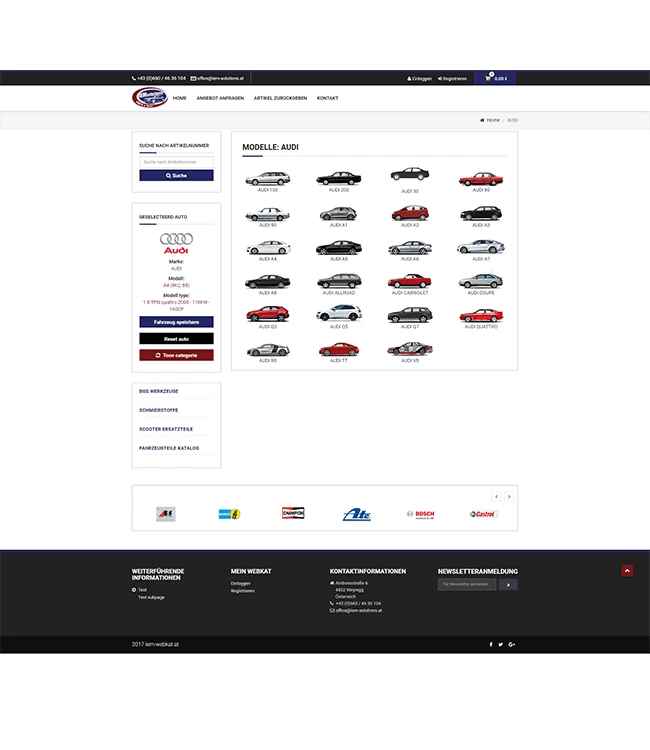This screenshot has width=650, height=750.
Task: Click Fahrzeug speichern button
Action: 176,322
